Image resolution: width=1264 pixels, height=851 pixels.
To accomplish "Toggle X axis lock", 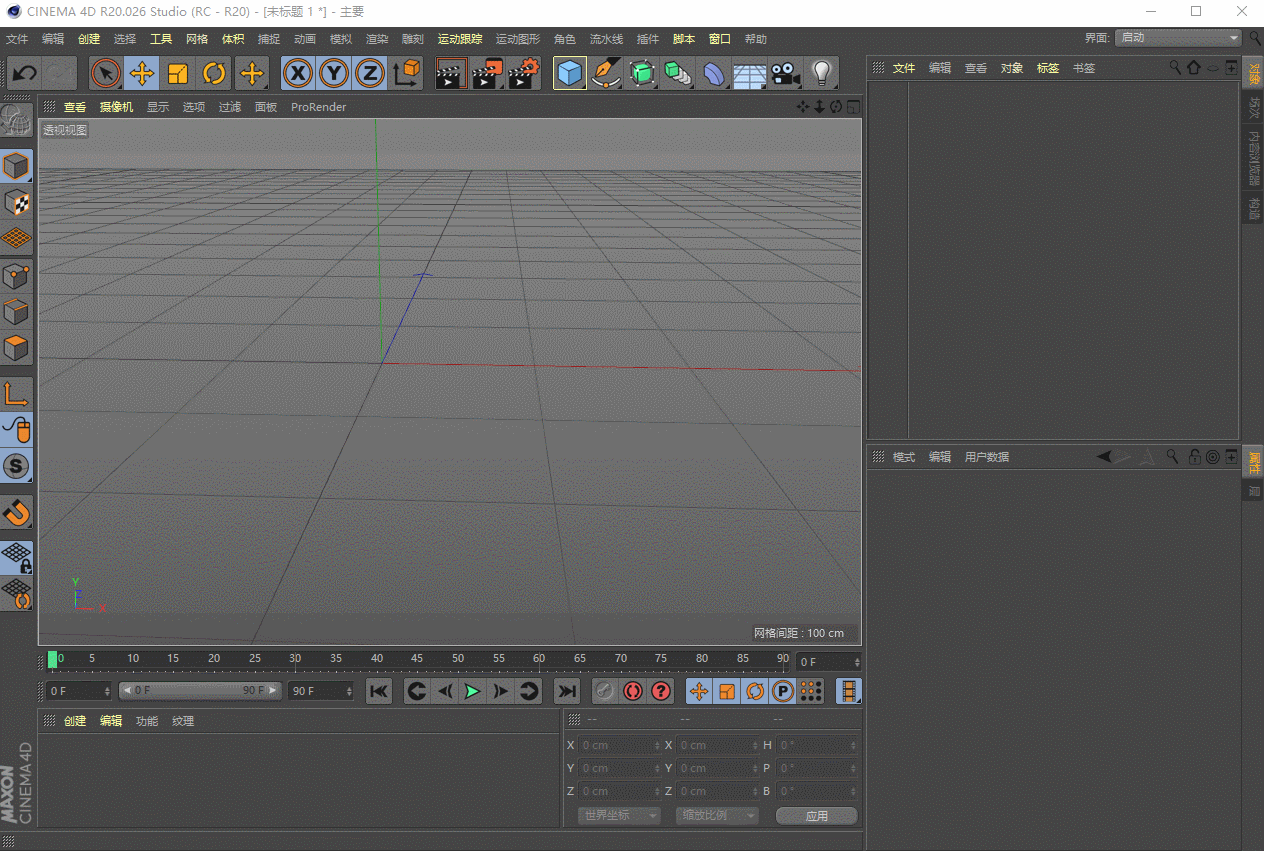I will click(298, 74).
